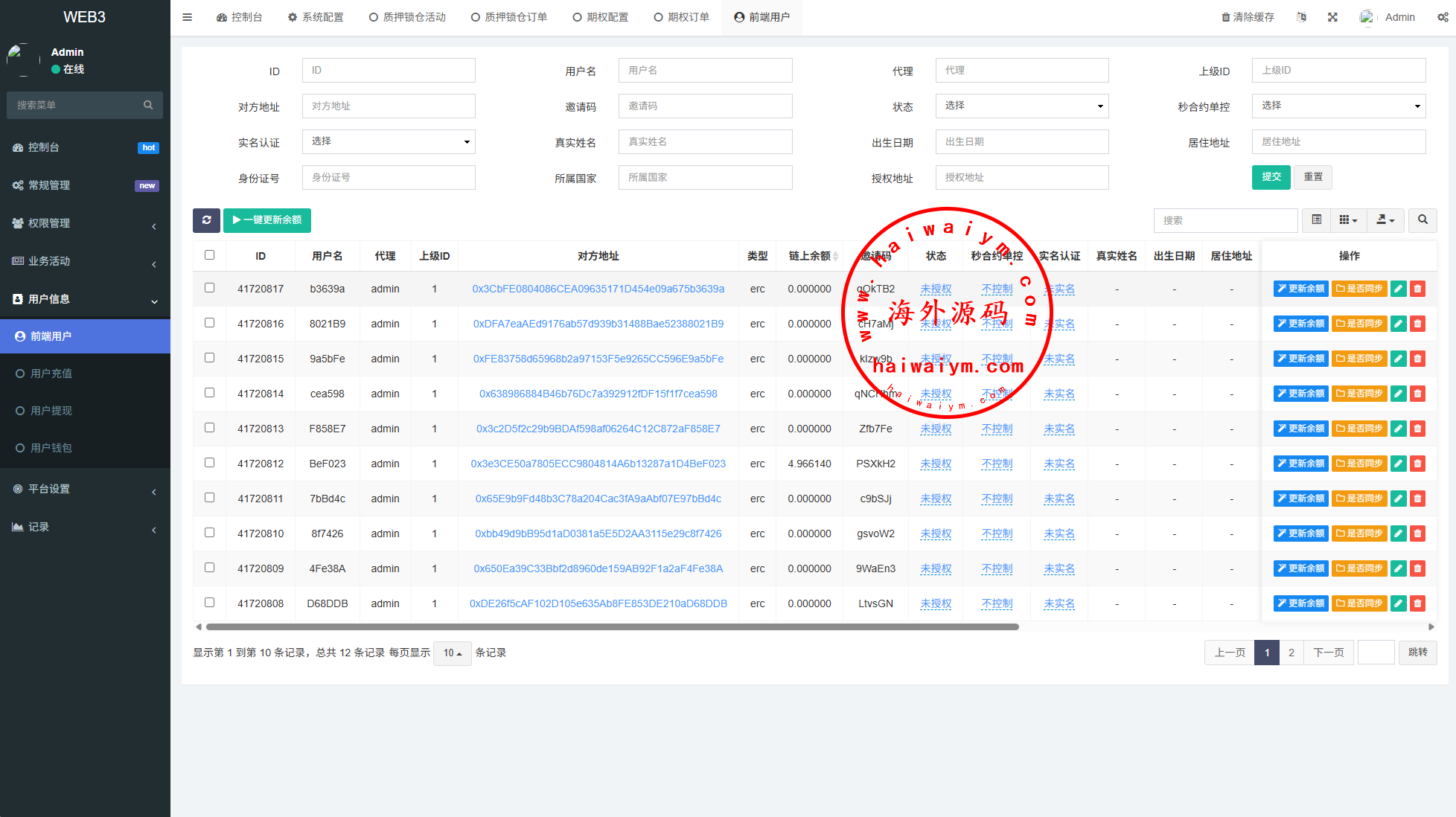
Task: Open the 实名认证 select dropdown
Action: coord(389,141)
